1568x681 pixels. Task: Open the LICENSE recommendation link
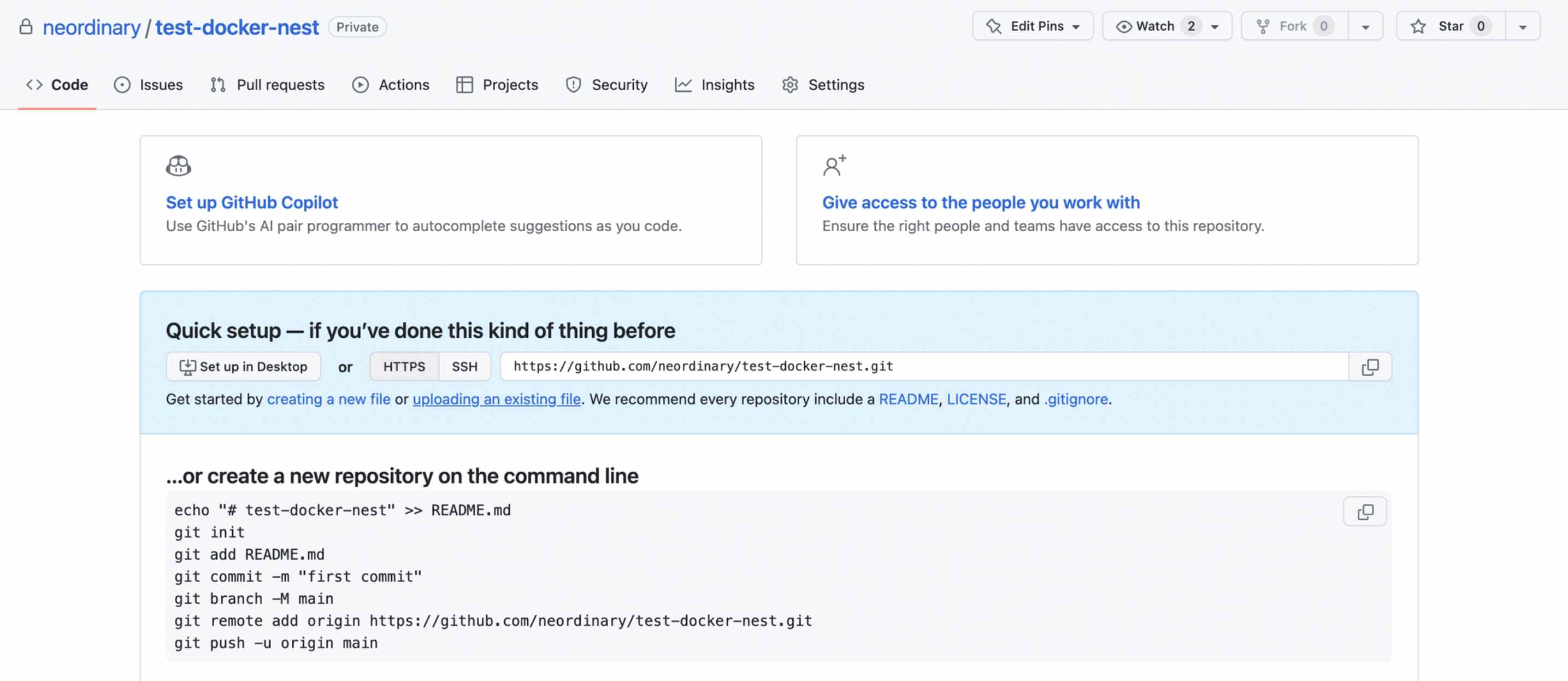coord(976,399)
